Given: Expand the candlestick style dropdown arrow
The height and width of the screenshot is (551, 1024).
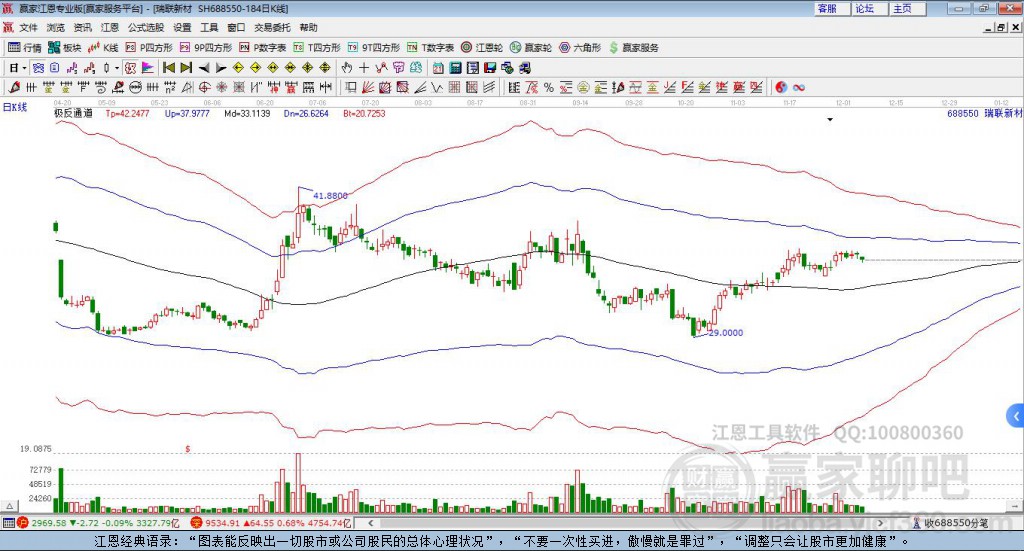Looking at the screenshot, I should point(117,68).
